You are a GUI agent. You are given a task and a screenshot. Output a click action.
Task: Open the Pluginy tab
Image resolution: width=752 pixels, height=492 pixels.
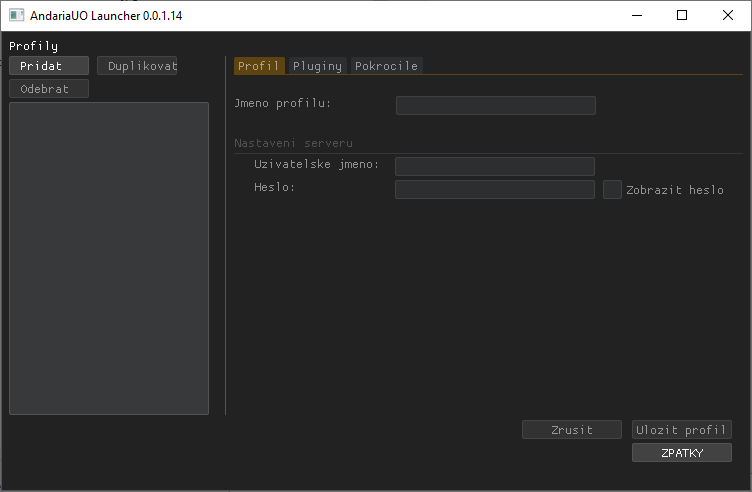317,66
